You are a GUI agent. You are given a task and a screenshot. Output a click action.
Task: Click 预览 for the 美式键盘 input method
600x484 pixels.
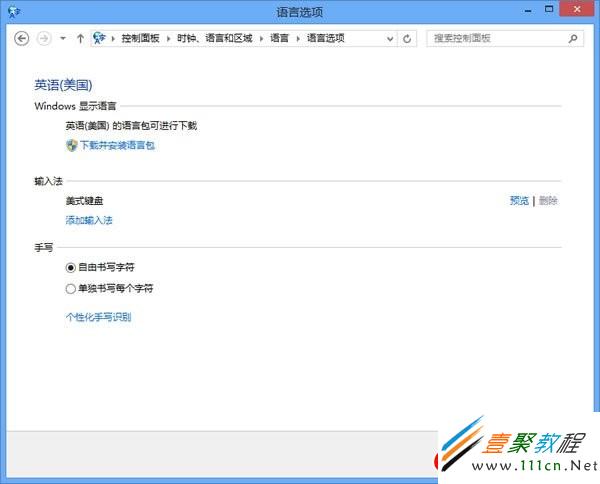[519, 200]
